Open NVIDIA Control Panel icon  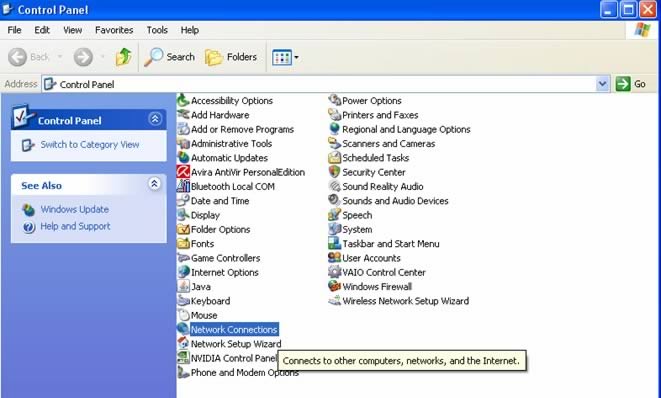183,358
